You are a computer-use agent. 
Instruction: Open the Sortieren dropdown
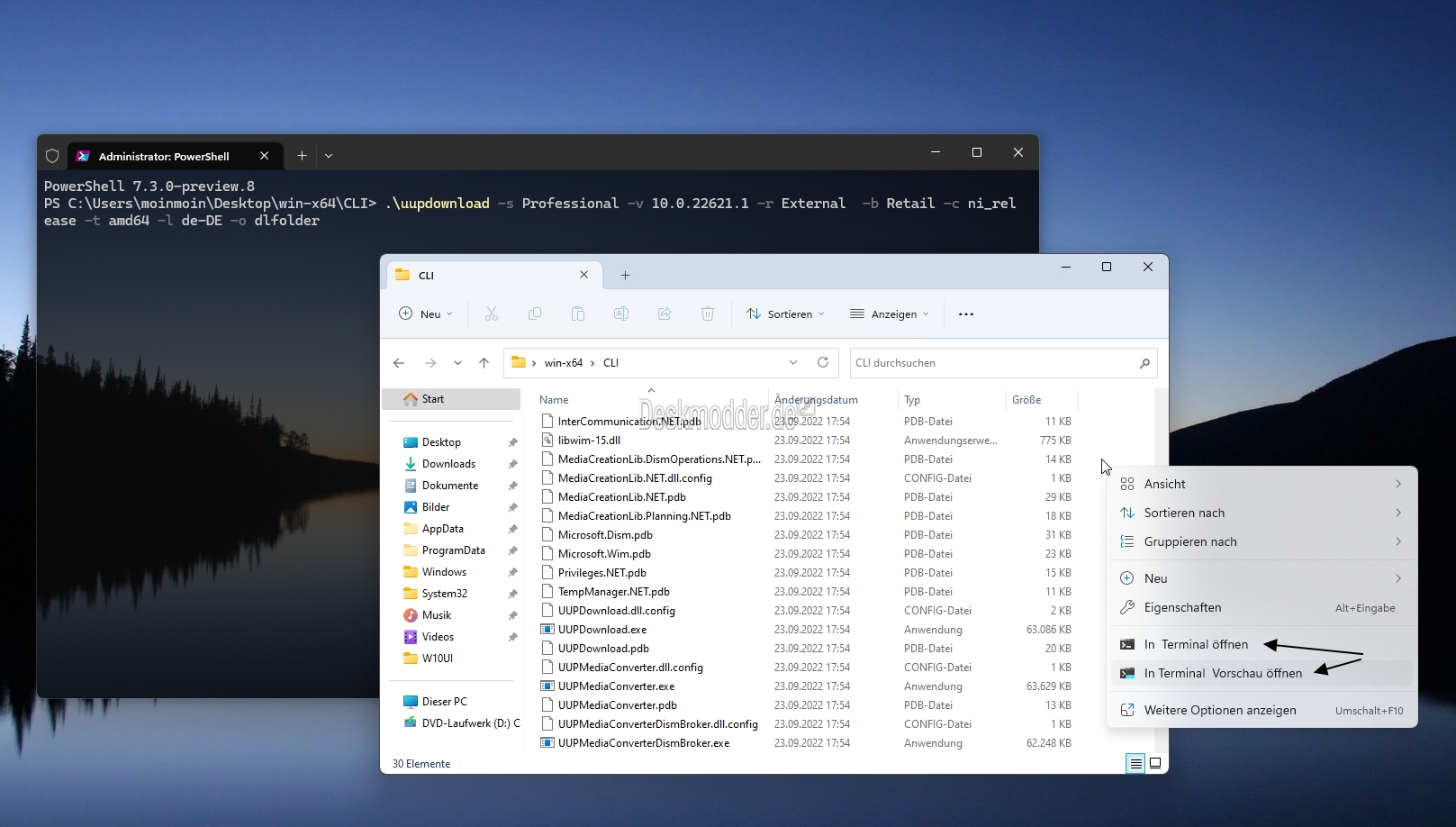pyautogui.click(x=785, y=314)
